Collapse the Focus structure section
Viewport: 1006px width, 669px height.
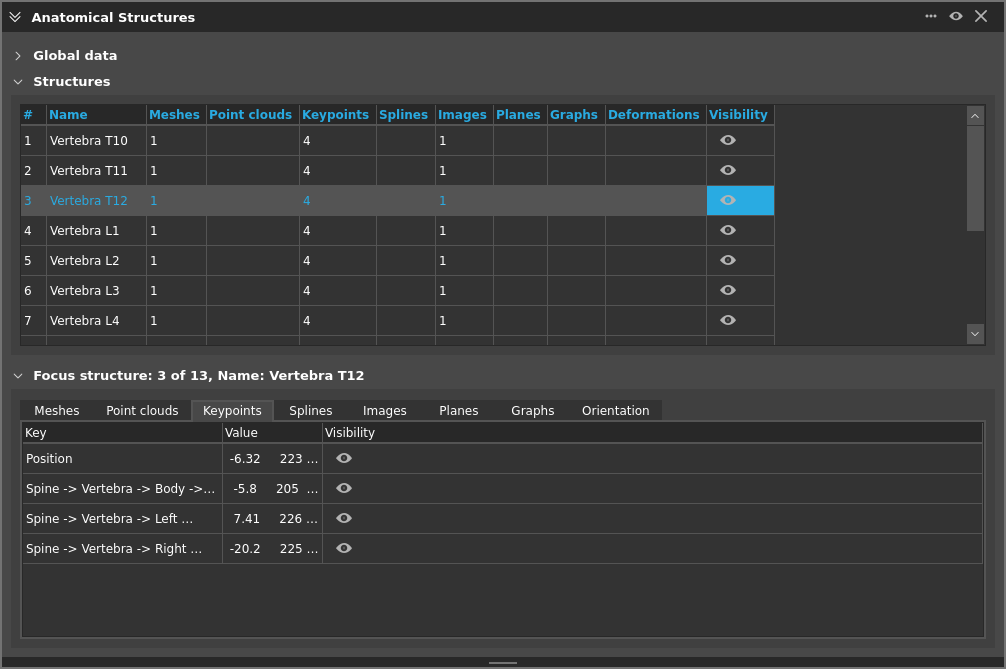[x=18, y=376]
